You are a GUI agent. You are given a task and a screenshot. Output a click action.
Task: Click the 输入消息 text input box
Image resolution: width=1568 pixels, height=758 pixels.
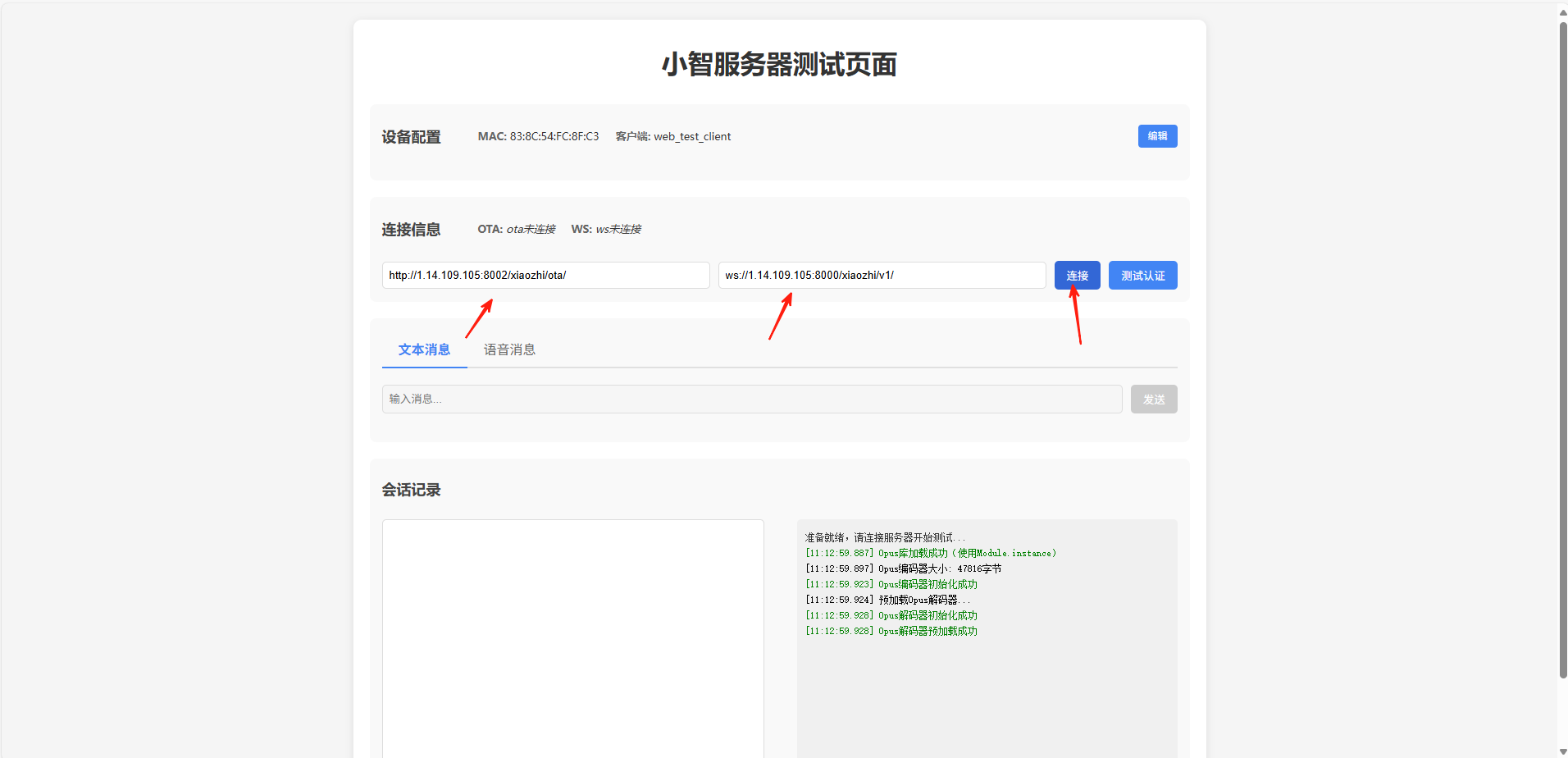pos(752,400)
